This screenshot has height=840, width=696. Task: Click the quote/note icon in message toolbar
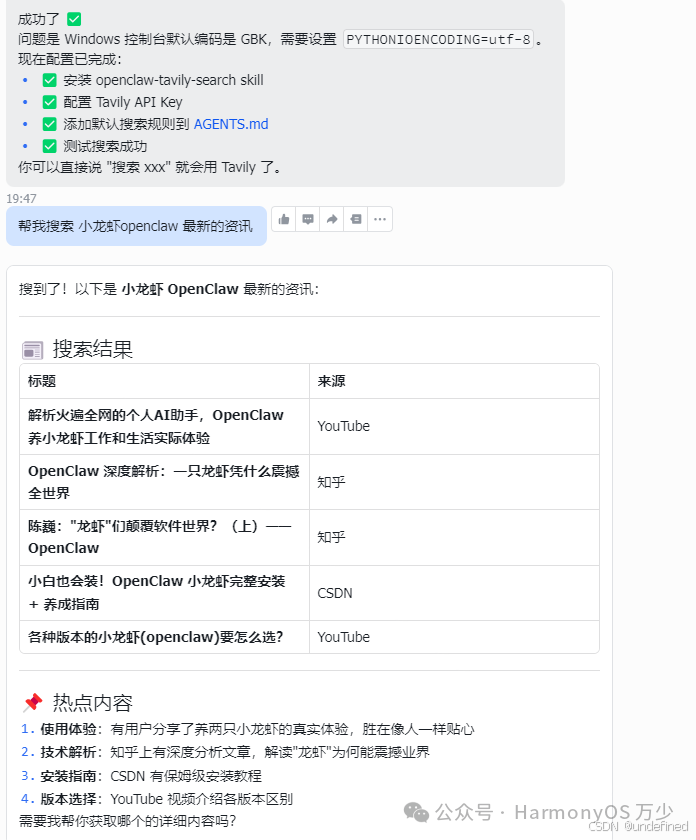356,219
